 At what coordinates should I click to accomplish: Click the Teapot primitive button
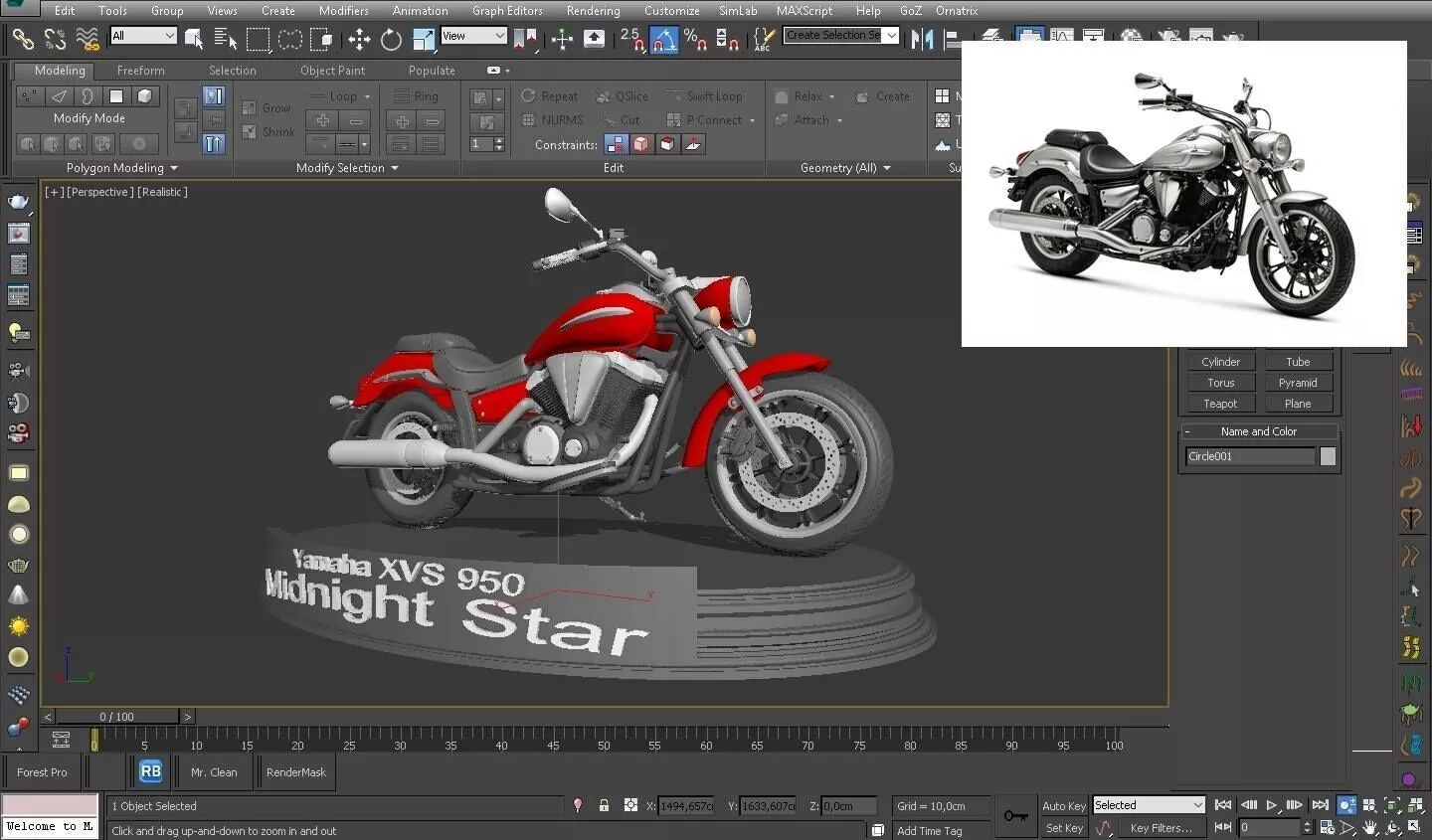1220,404
